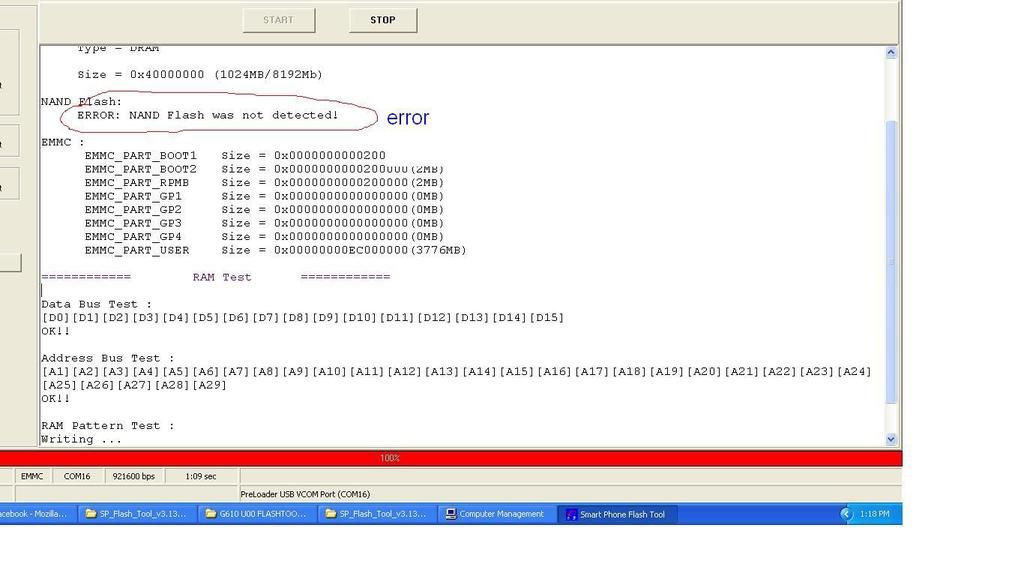
Task: Switch to Smart Phone Flash Tool taskbar button
Action: click(616, 514)
